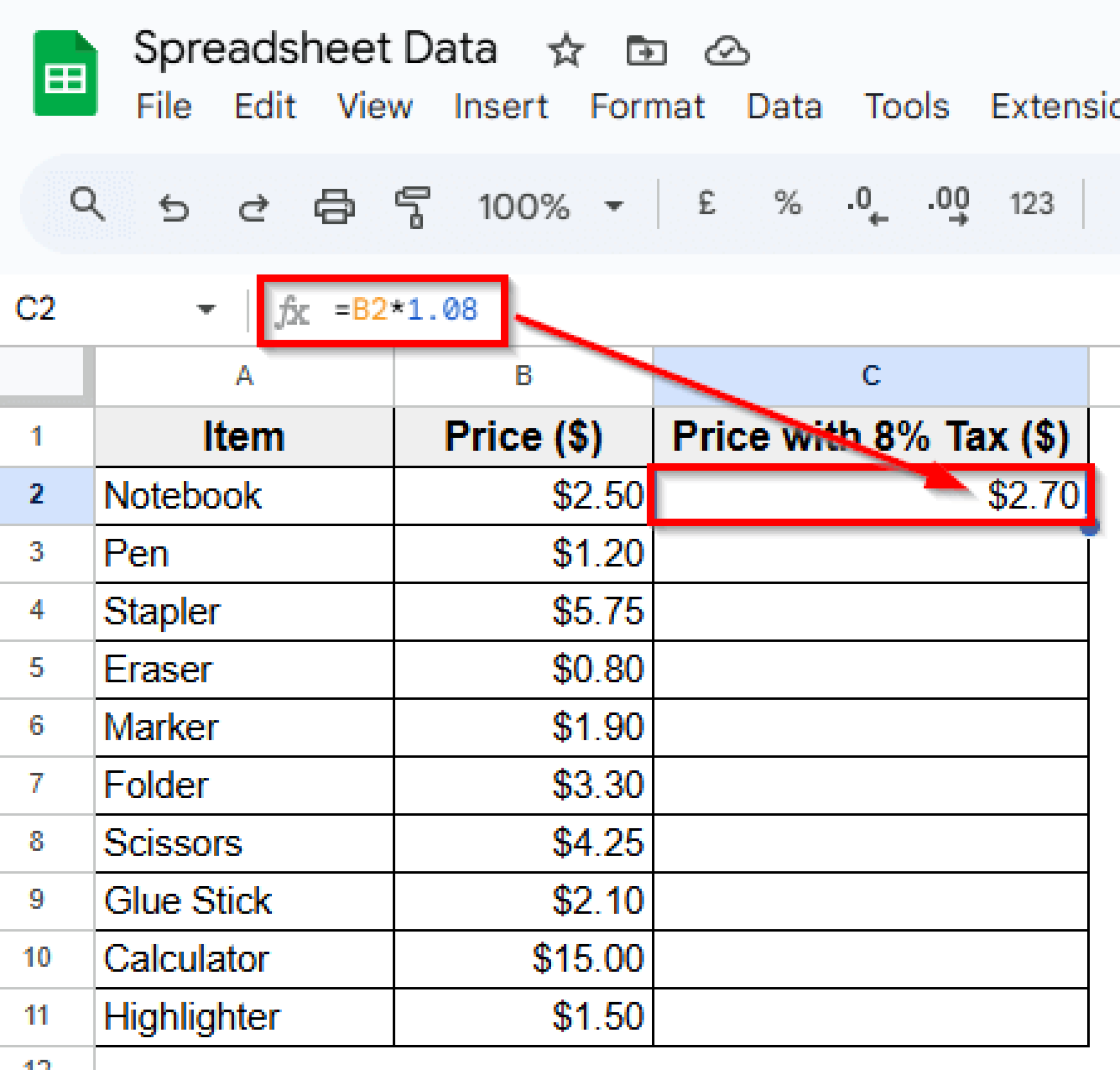Viewport: 1120px width, 1070px height.
Task: Decrease decimal places
Action: click(867, 205)
